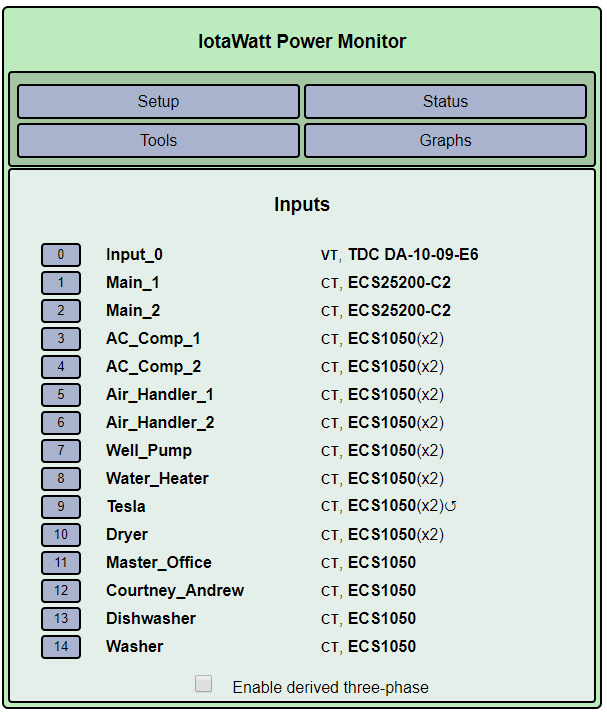The width and height of the screenshot is (607, 715).
Task: Click input button 0
Action: coord(61,254)
